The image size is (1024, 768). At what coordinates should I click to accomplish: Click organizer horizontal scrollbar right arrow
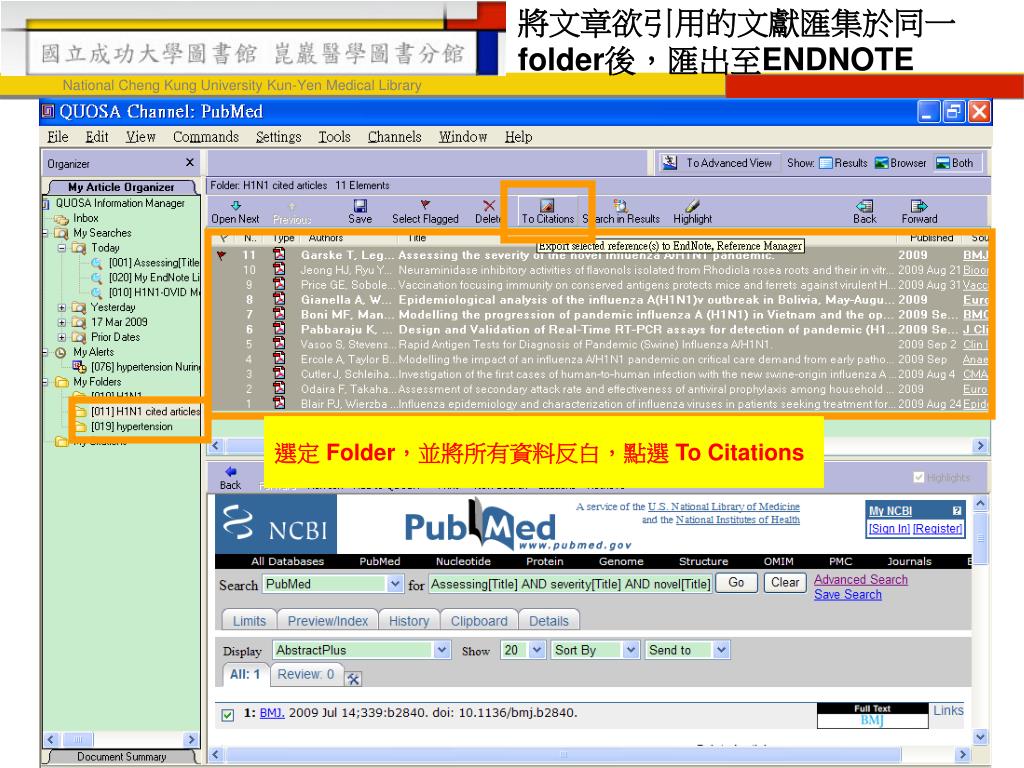click(x=191, y=739)
